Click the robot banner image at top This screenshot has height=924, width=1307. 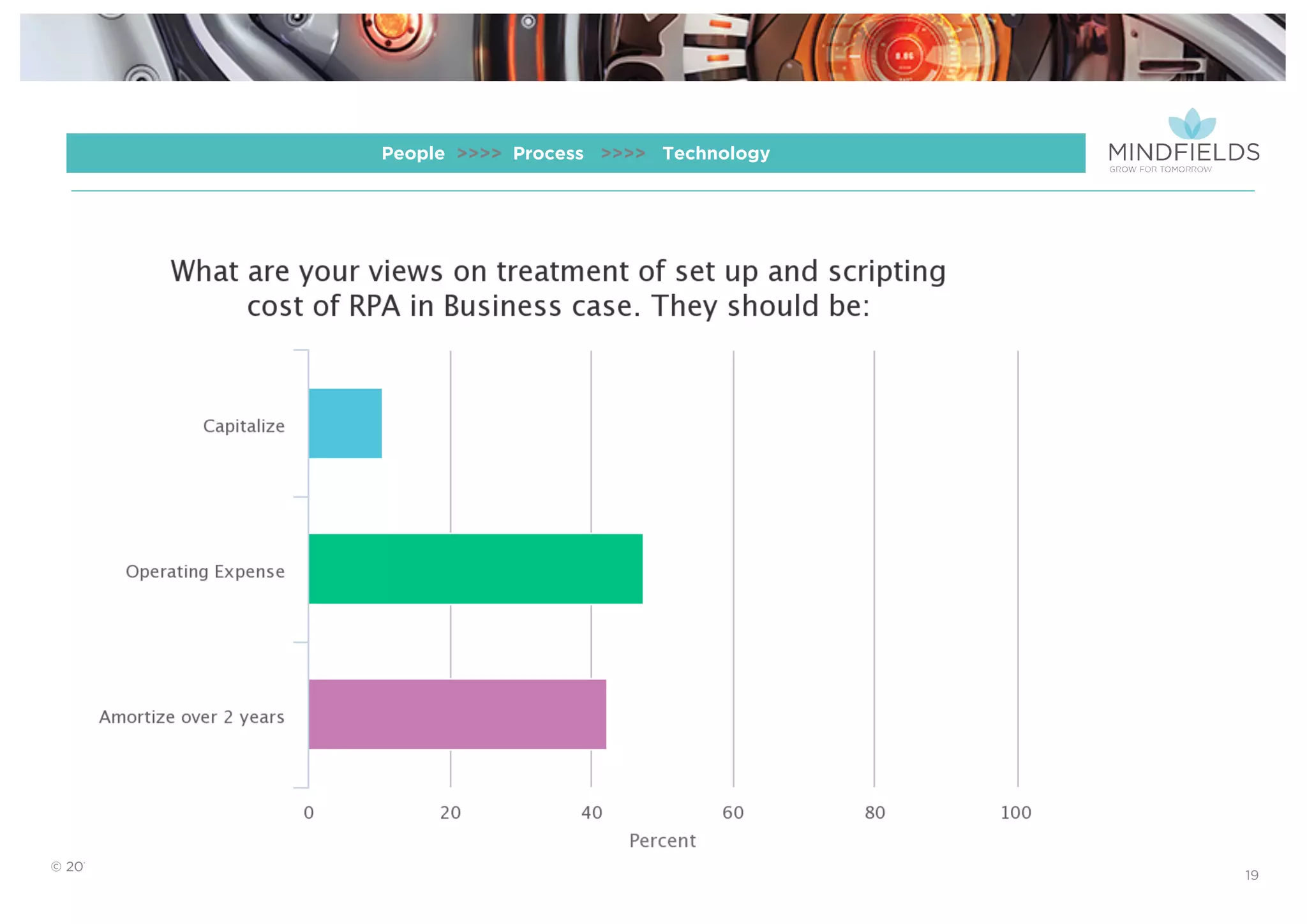tap(652, 47)
